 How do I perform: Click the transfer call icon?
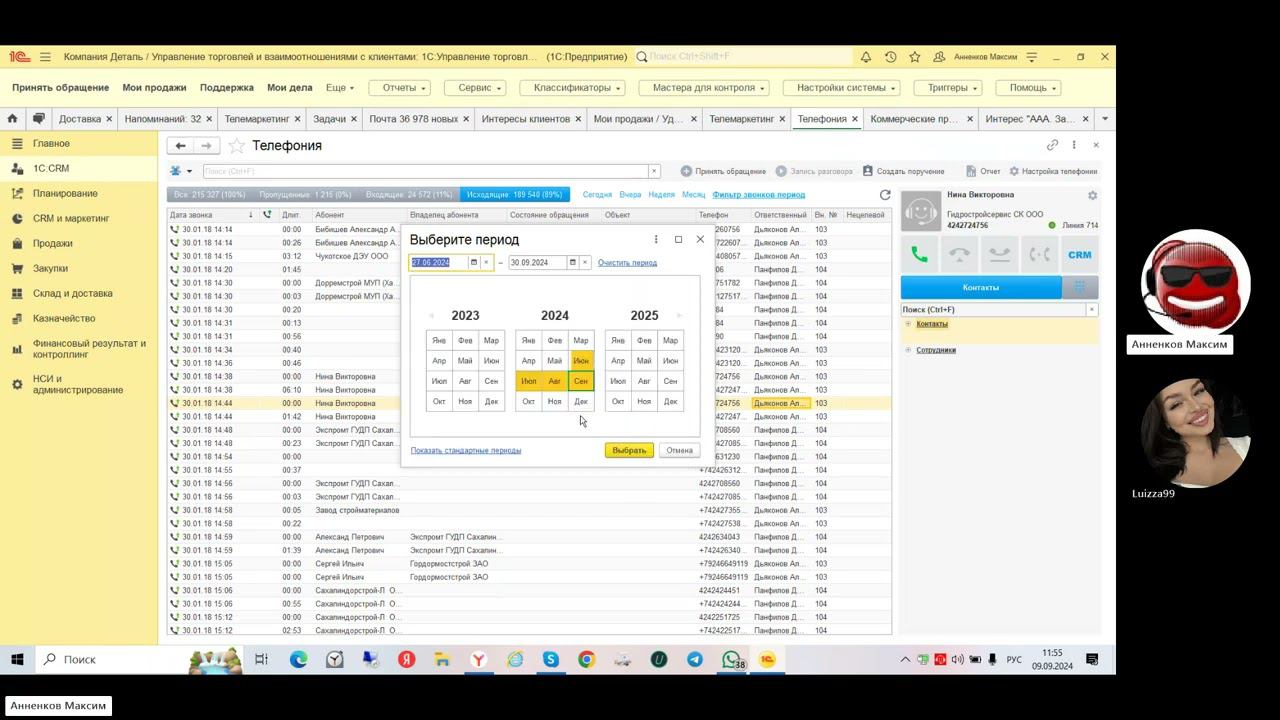[x=1040, y=255]
